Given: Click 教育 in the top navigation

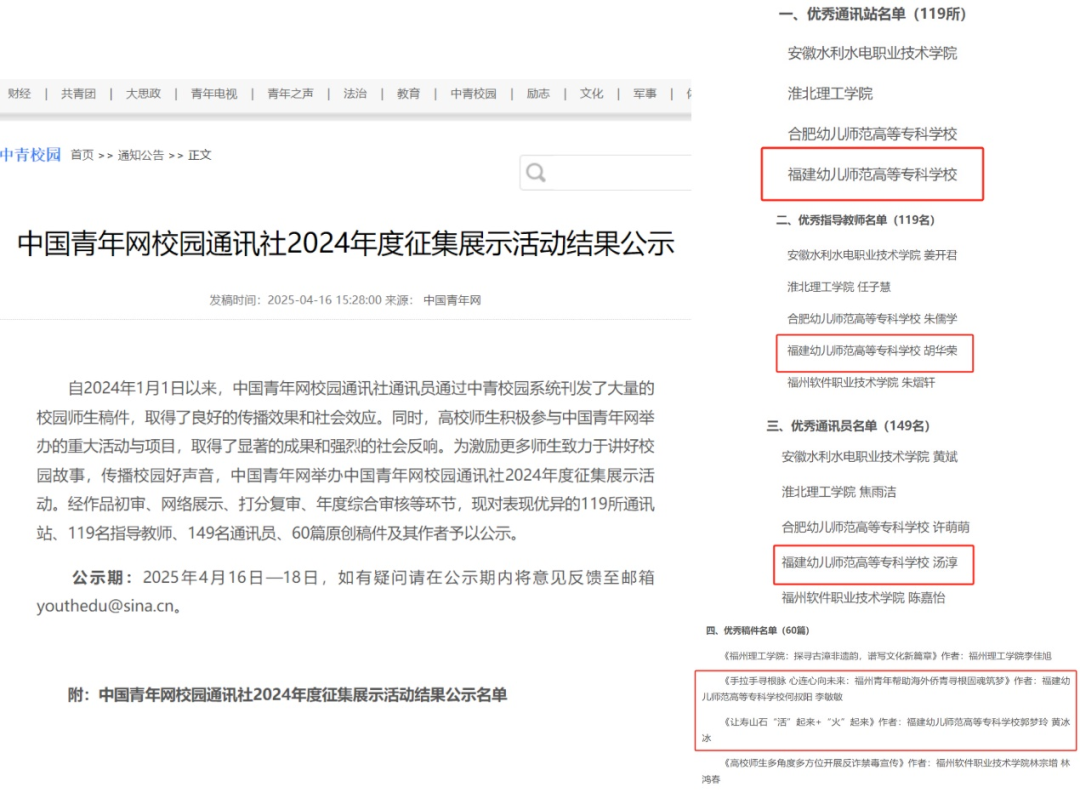Looking at the screenshot, I should coord(408,94).
